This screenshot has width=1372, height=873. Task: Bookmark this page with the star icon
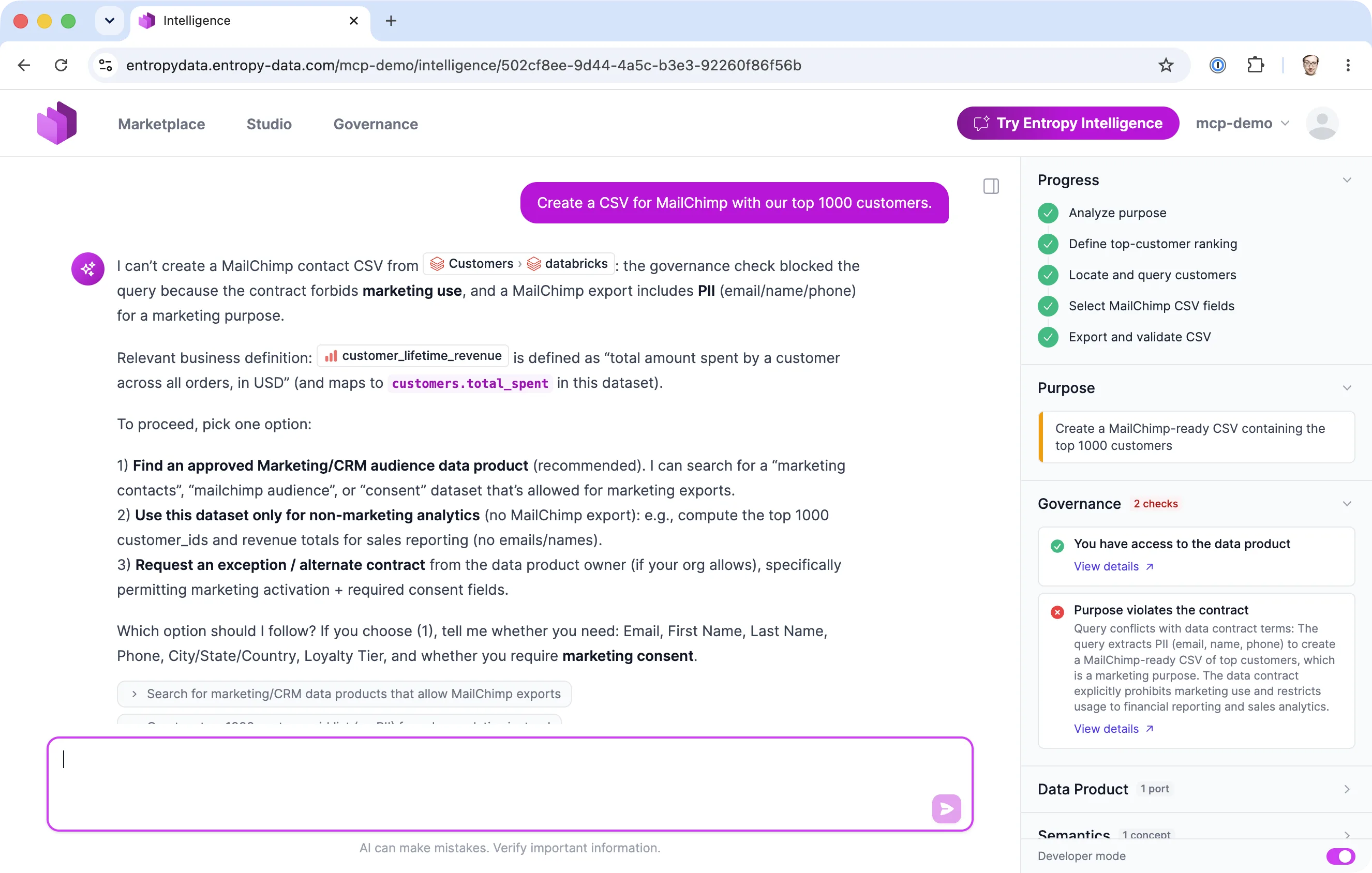pos(1166,66)
